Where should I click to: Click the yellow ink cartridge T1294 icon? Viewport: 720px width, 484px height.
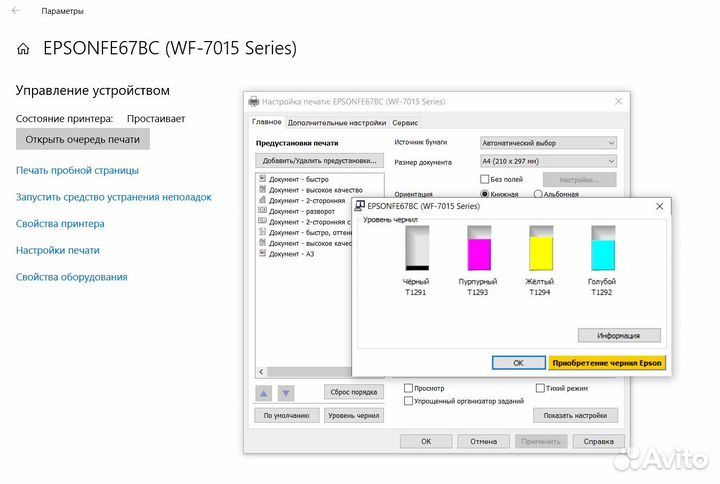click(541, 248)
